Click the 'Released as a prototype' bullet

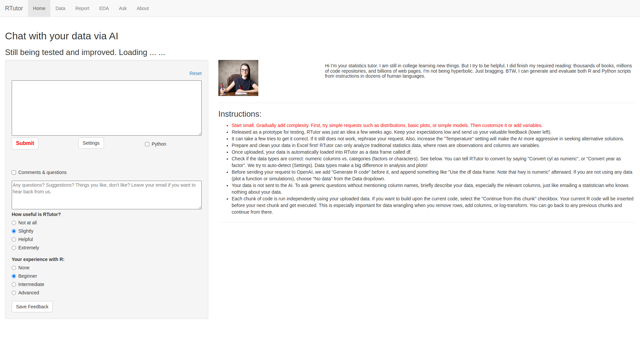click(x=391, y=132)
